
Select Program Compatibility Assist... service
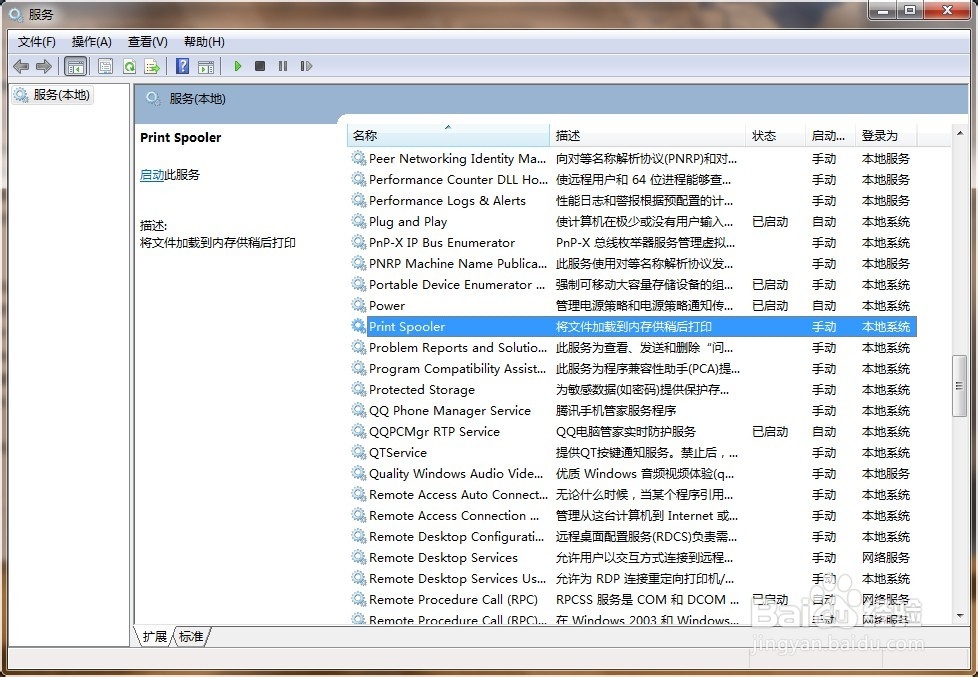point(457,369)
